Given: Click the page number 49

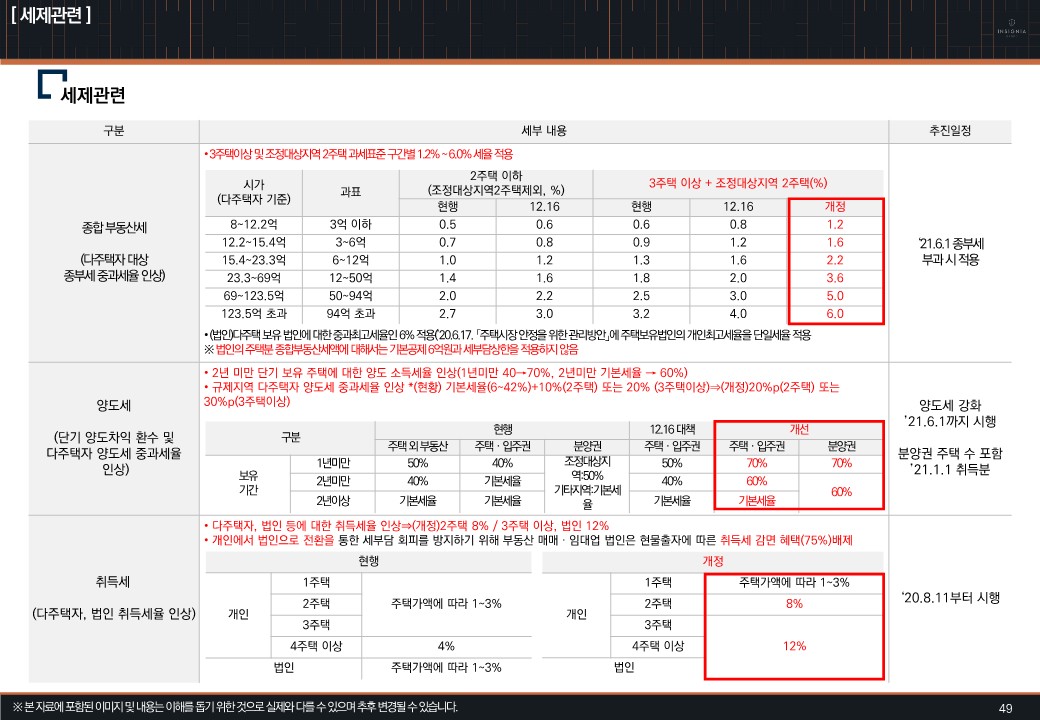Looking at the screenshot, I should pyautogui.click(x=1006, y=707).
